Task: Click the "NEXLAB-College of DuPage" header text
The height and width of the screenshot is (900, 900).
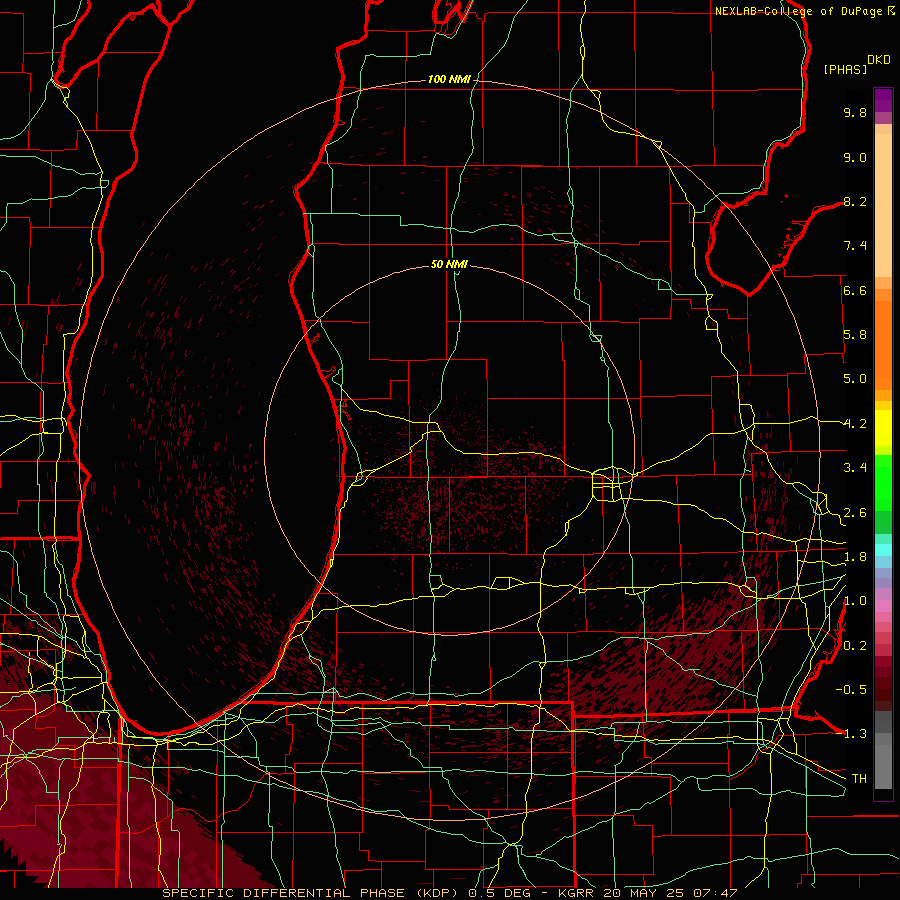Action: coord(800,11)
